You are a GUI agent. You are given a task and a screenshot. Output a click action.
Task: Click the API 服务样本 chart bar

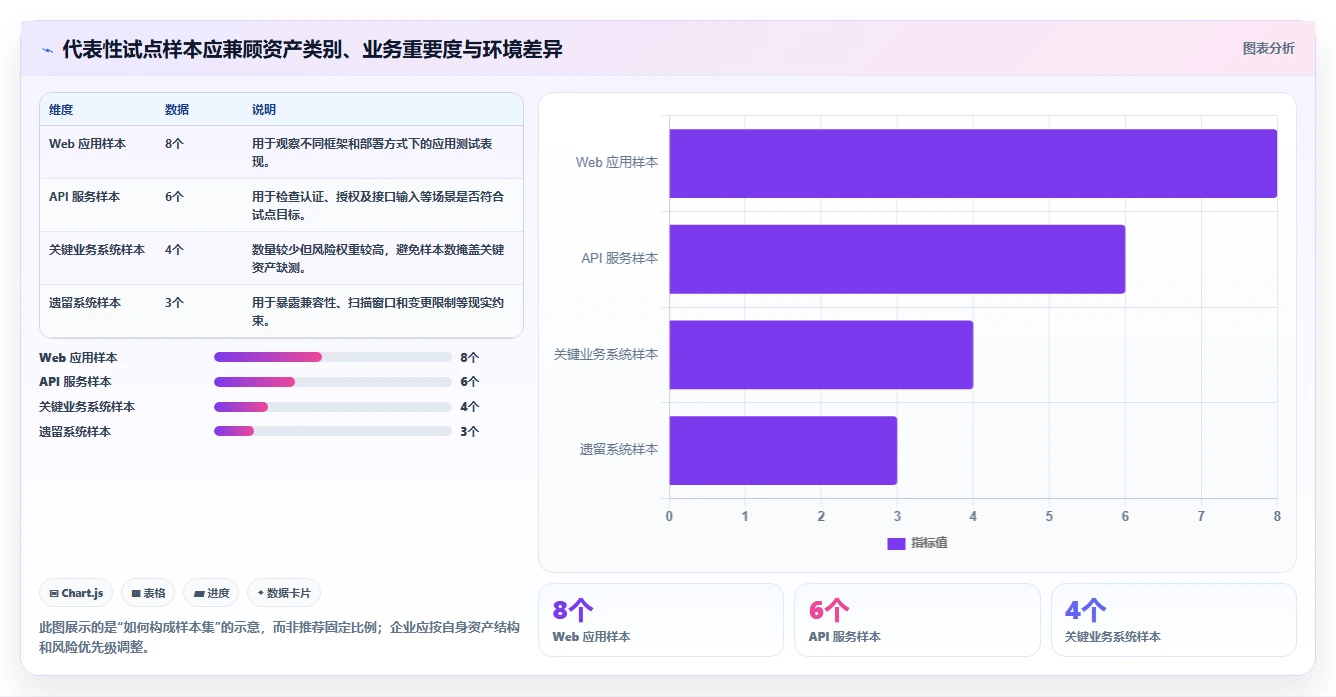point(897,259)
